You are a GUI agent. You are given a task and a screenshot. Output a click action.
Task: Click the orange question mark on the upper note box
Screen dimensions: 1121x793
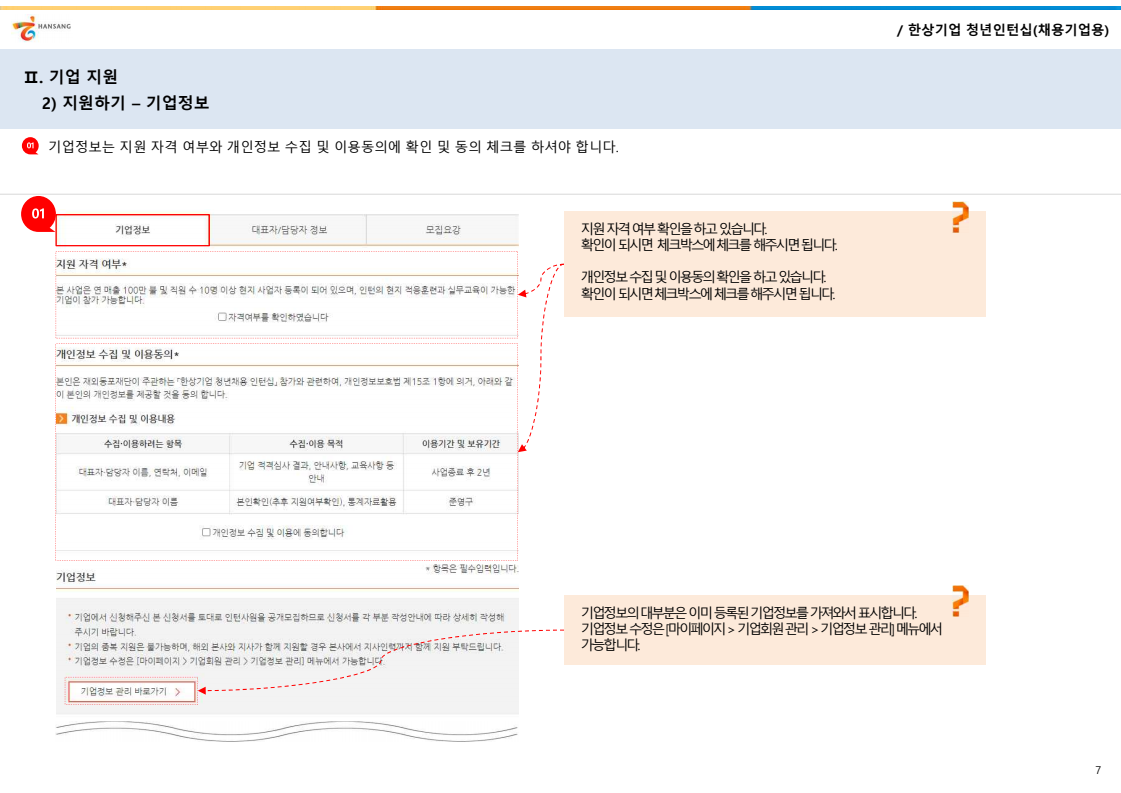[x=959, y=217]
